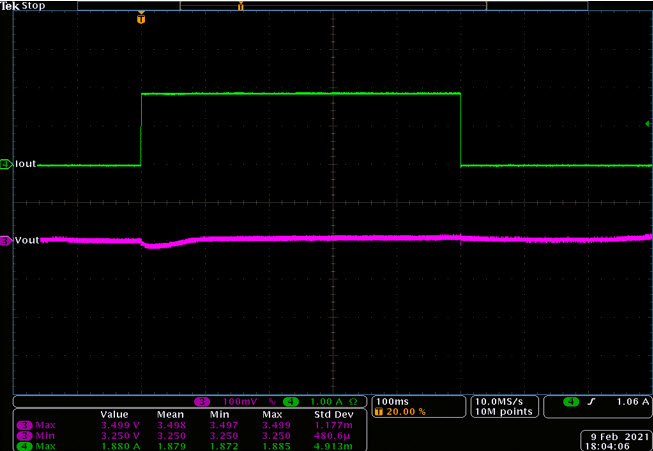The image size is (653, 451).
Task: Click the green trigger level arrow at right edge
Action: 649,124
